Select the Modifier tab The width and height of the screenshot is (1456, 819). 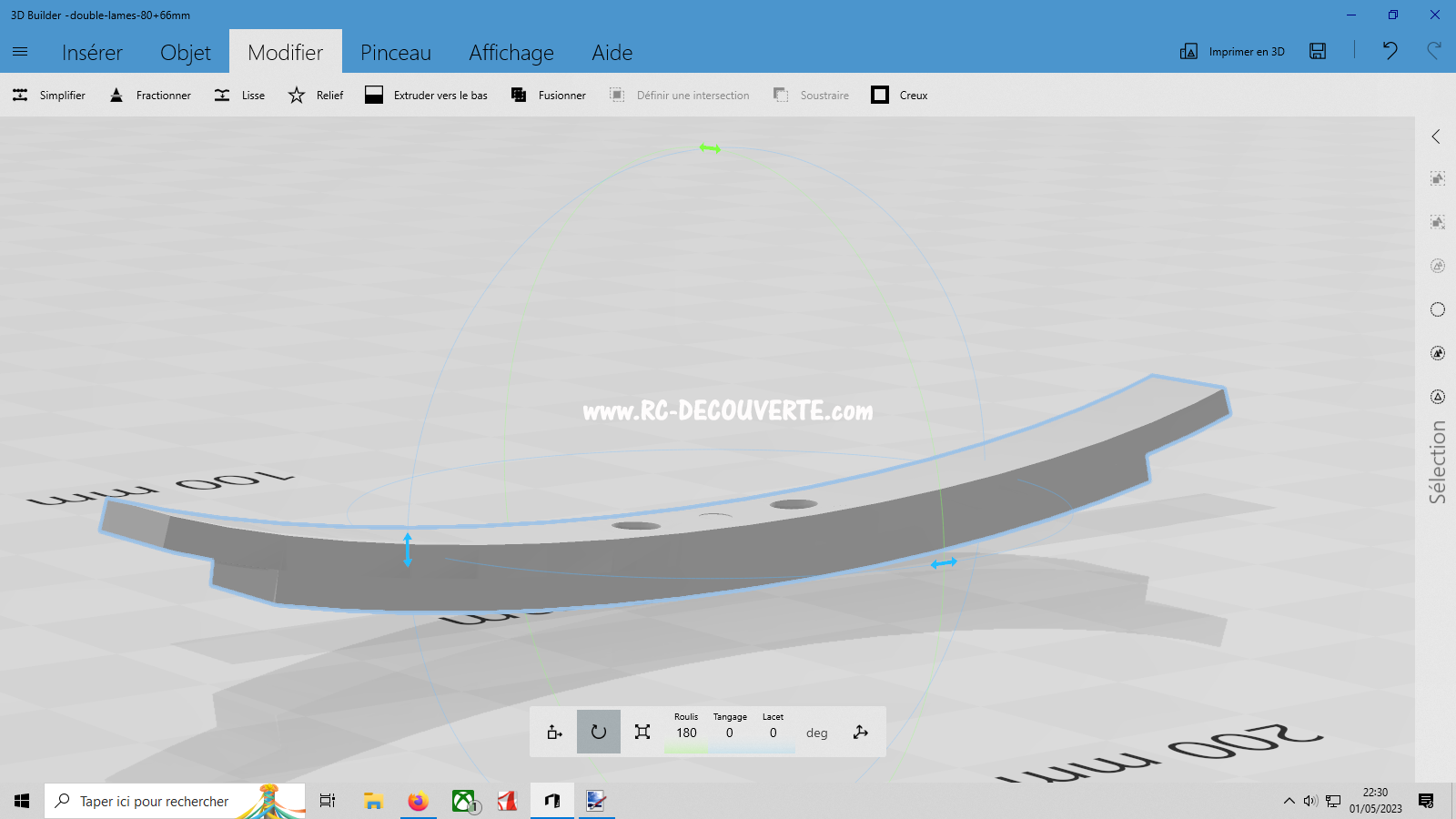(x=286, y=52)
